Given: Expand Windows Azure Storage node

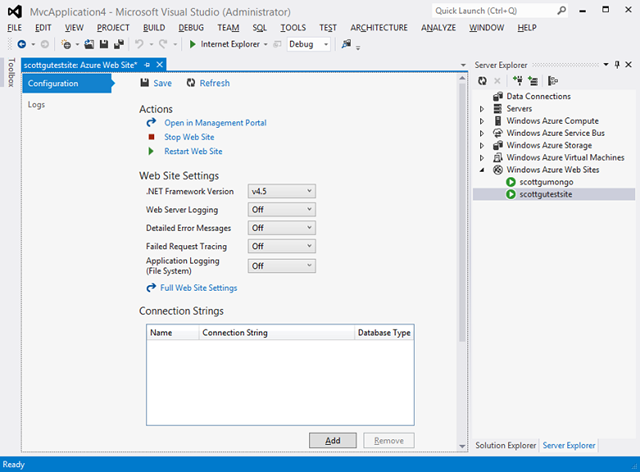Looking at the screenshot, I should pos(482,145).
